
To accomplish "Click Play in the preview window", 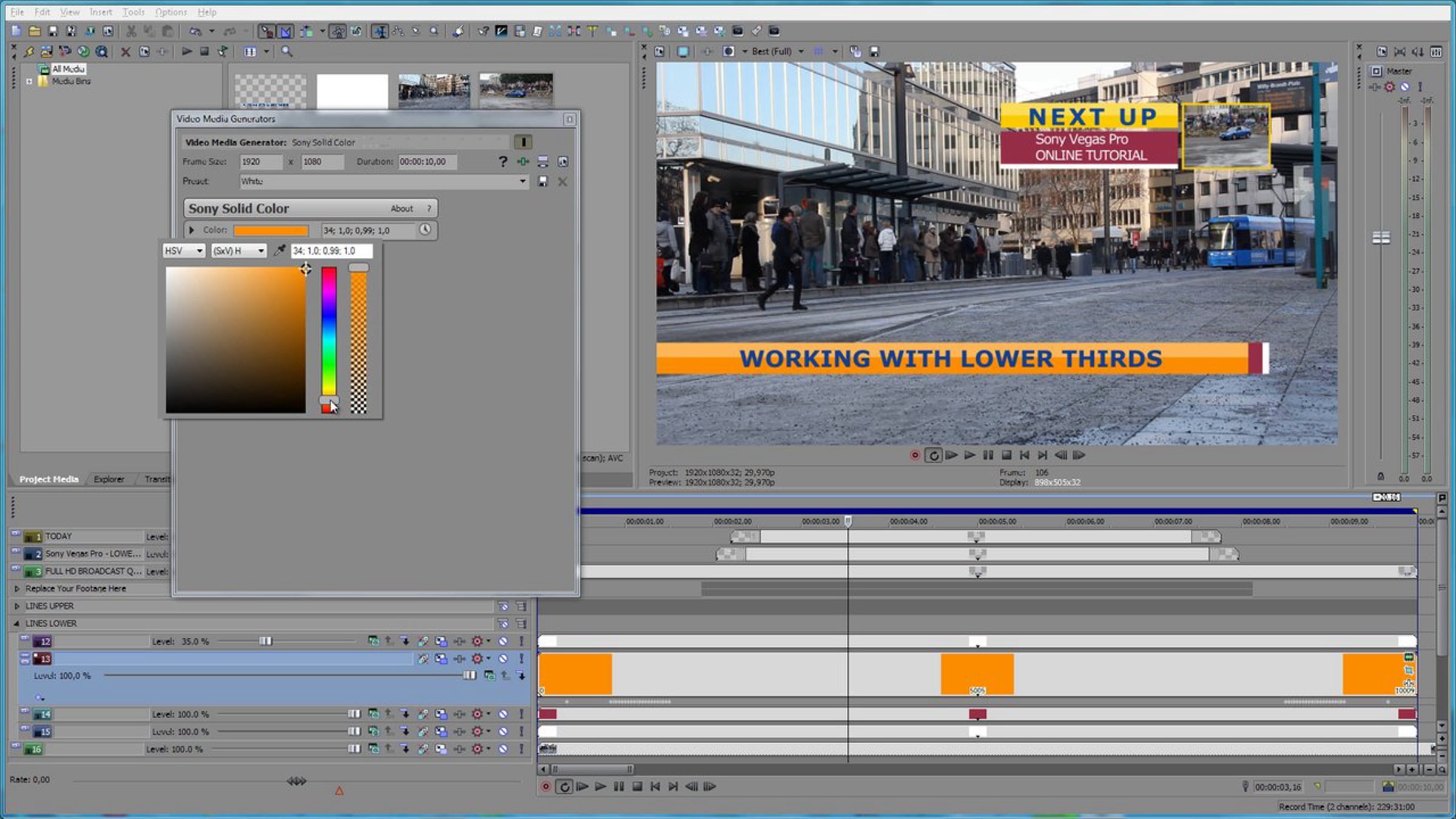I will coord(969,455).
